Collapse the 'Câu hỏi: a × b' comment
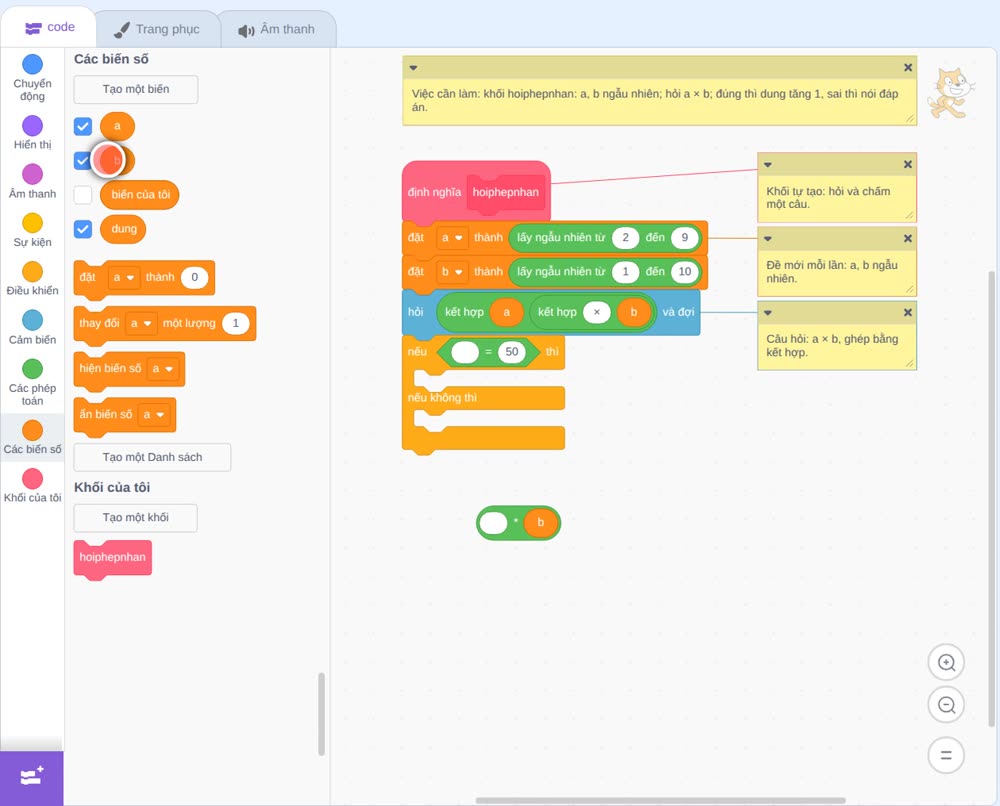Screen dimensions: 1000x806 coord(768,312)
